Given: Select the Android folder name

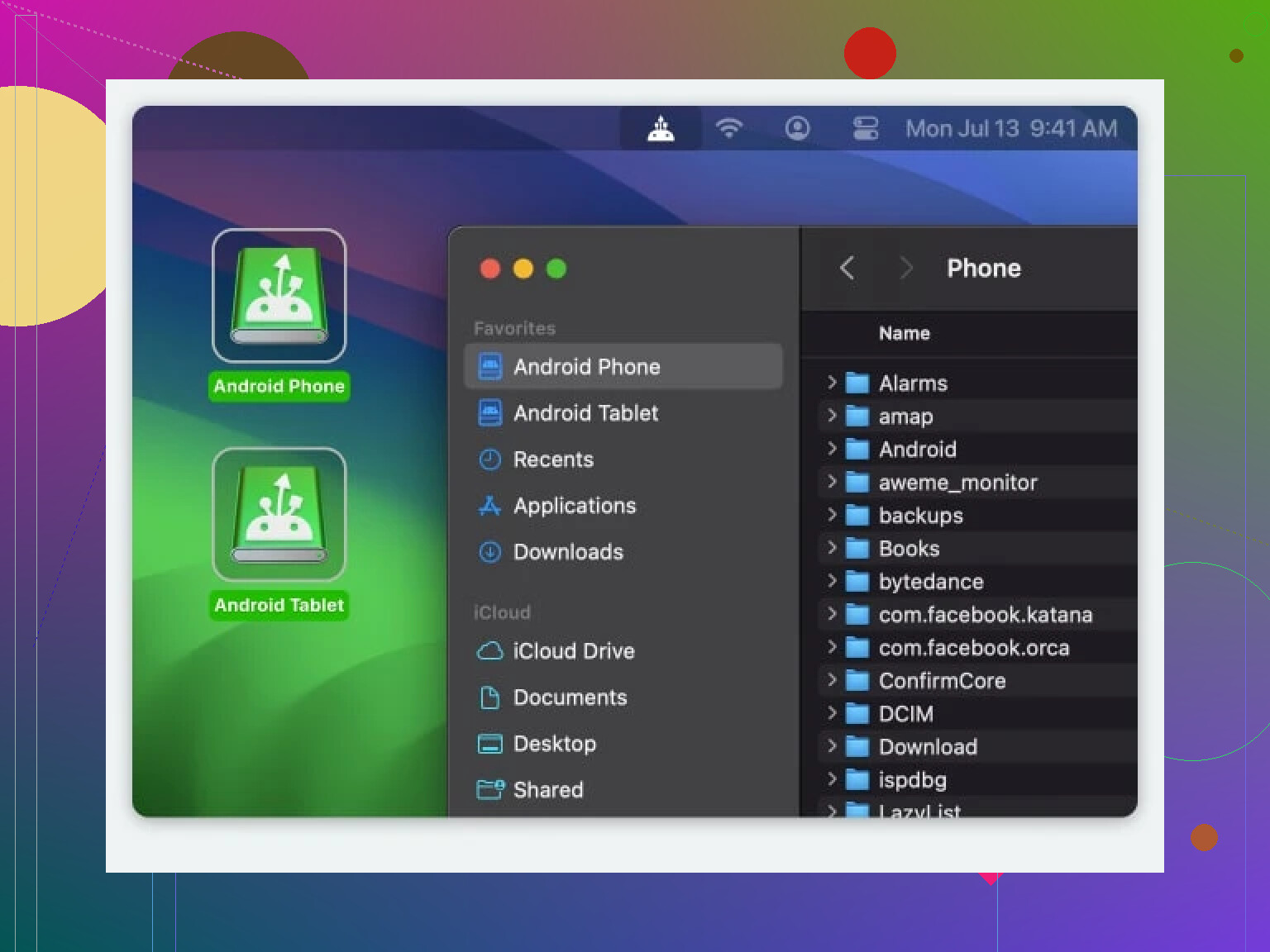Looking at the screenshot, I should (917, 450).
